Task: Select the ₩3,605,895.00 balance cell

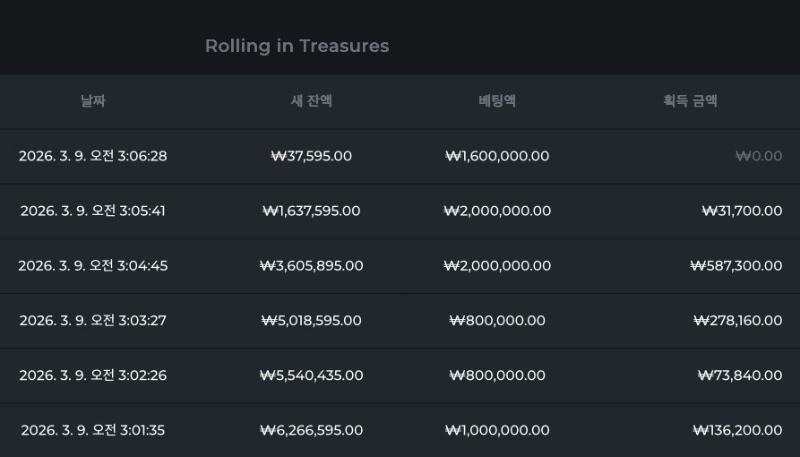Action: click(x=311, y=266)
